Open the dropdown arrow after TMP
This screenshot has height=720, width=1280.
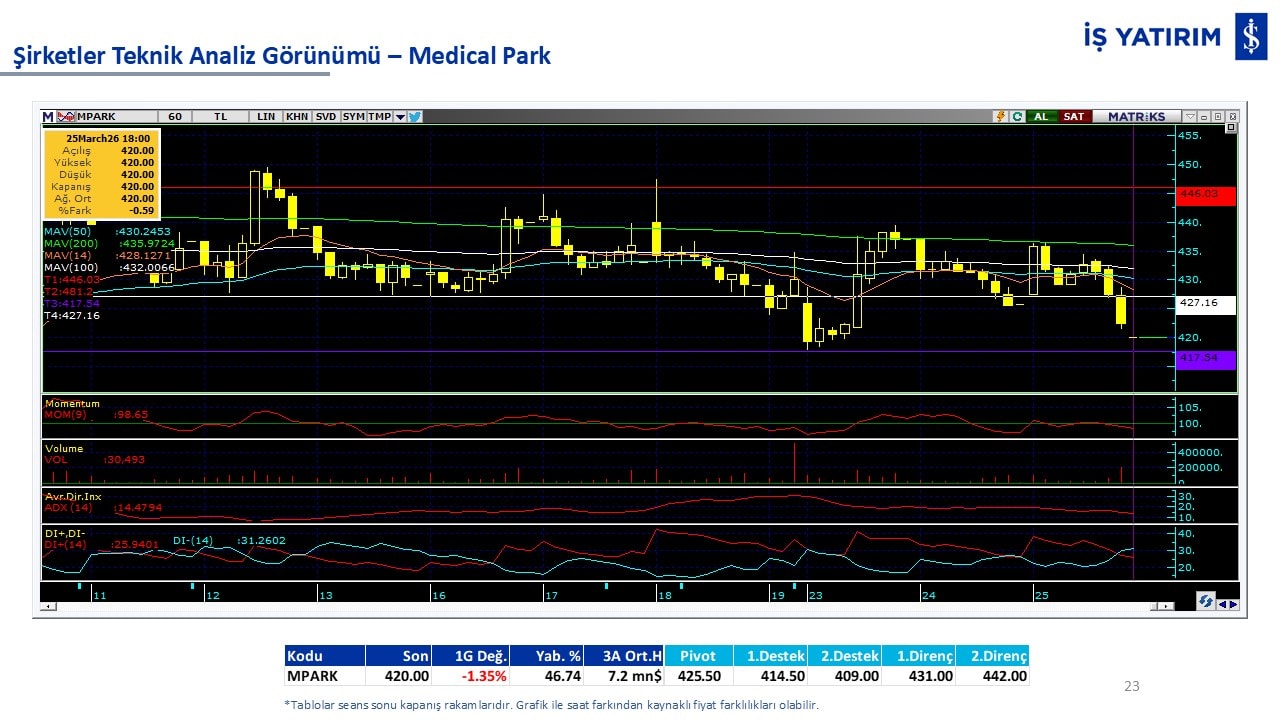point(400,117)
